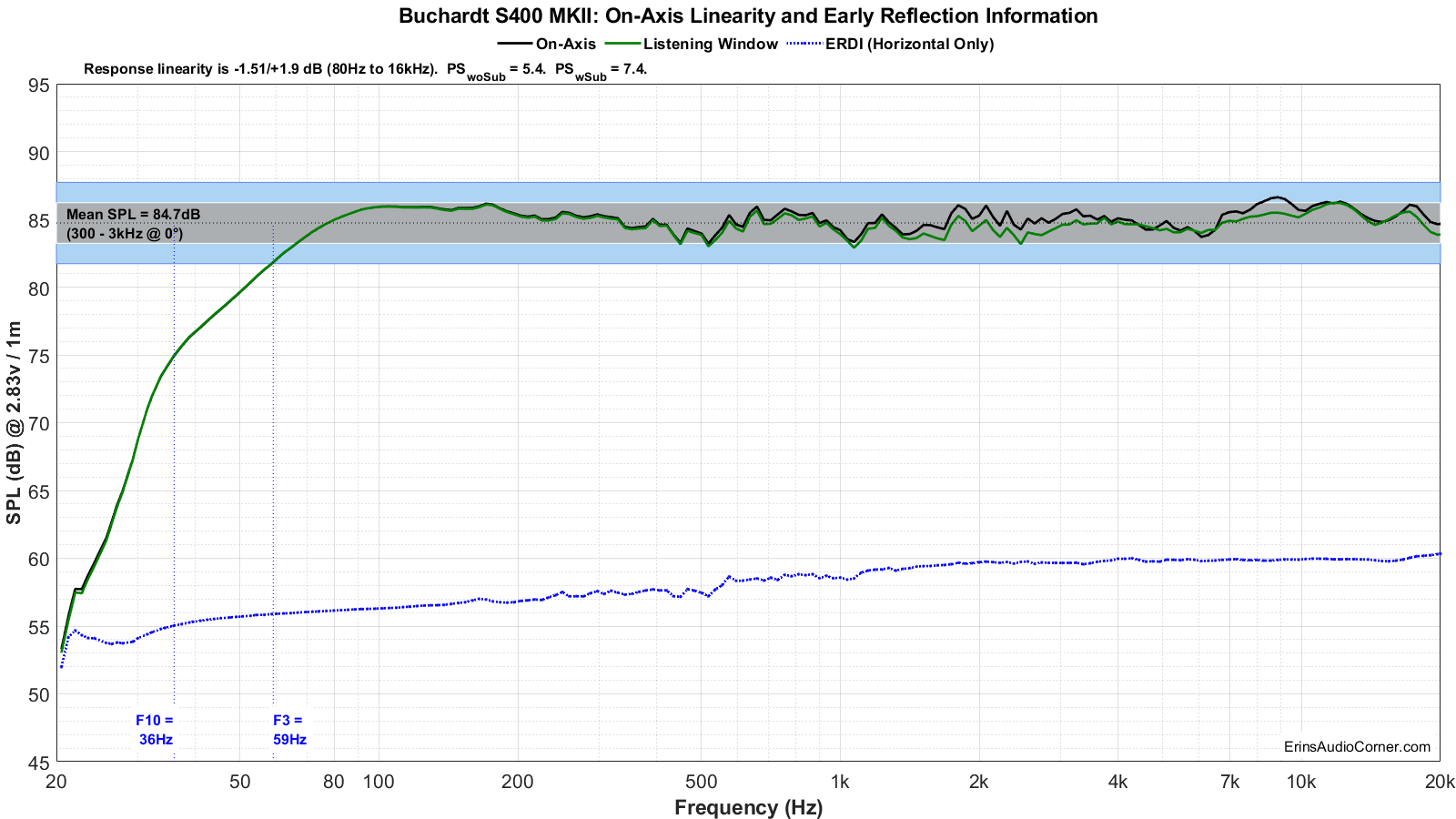Click the Mean SPL = 84.7dB label
This screenshot has height=819, width=1456.
[133, 215]
